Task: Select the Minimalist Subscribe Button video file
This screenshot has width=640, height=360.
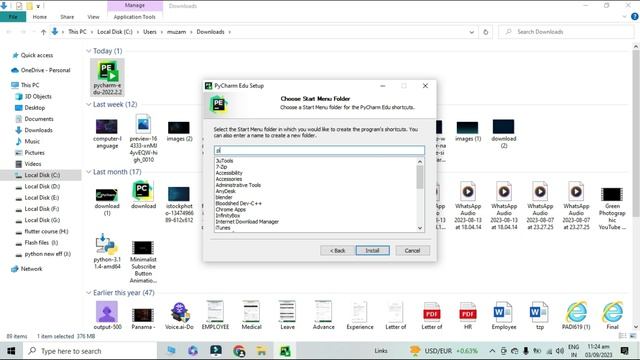Action: tap(143, 248)
